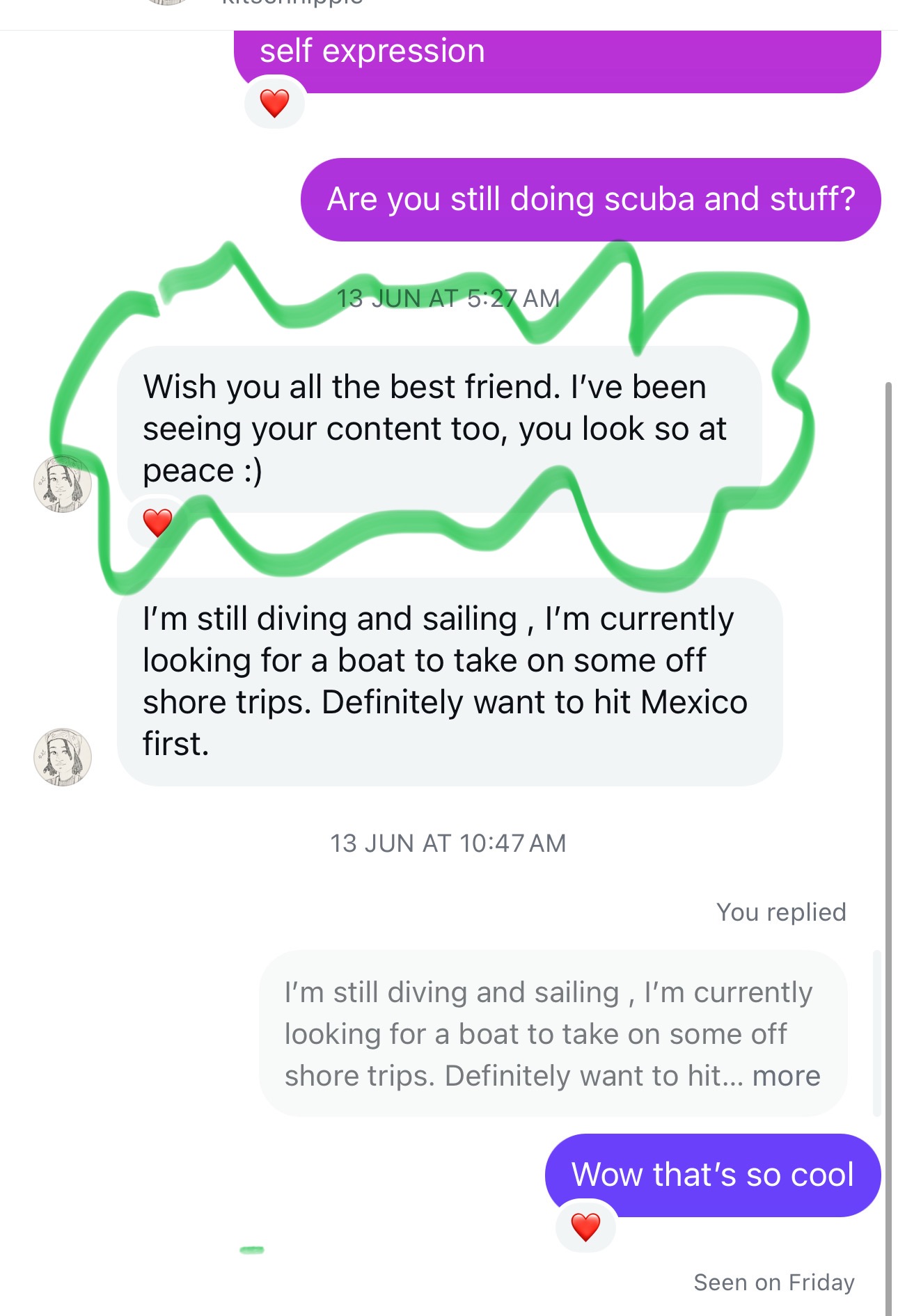This screenshot has width=898, height=1316.
Task: Open sender's avatar beside 'Mexico first' message
Action: (x=63, y=757)
